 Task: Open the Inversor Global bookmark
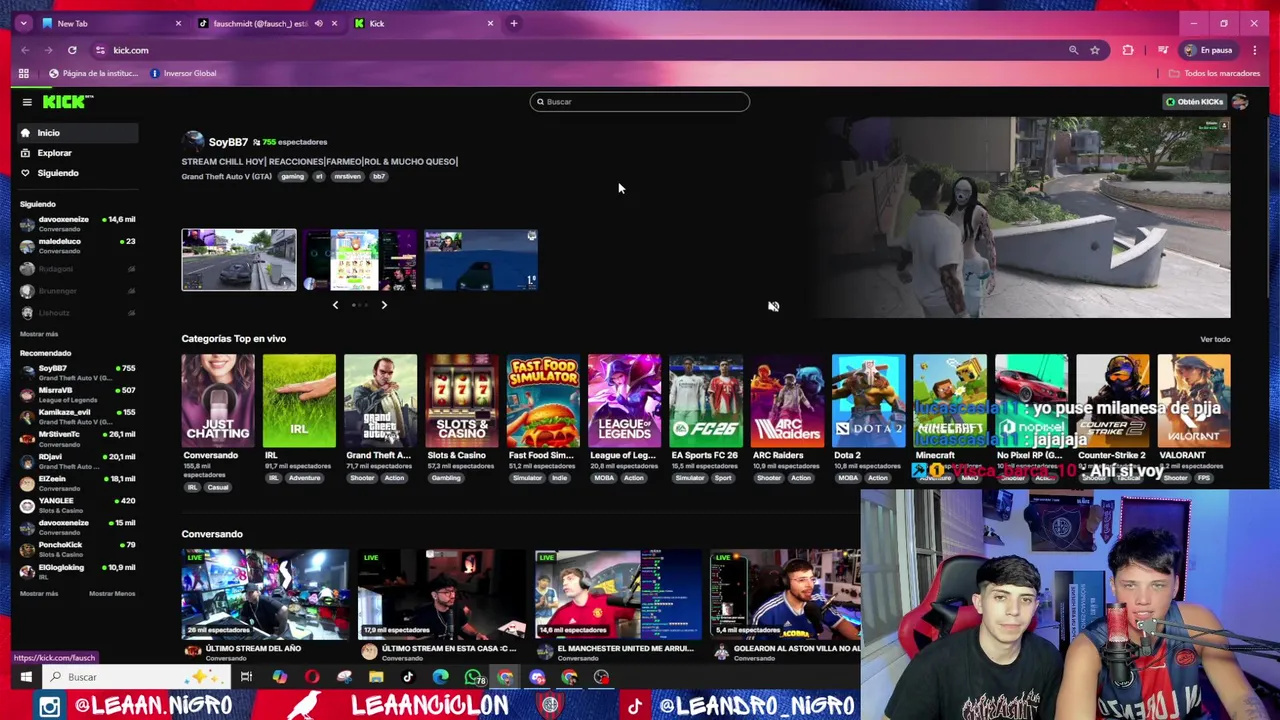click(183, 73)
